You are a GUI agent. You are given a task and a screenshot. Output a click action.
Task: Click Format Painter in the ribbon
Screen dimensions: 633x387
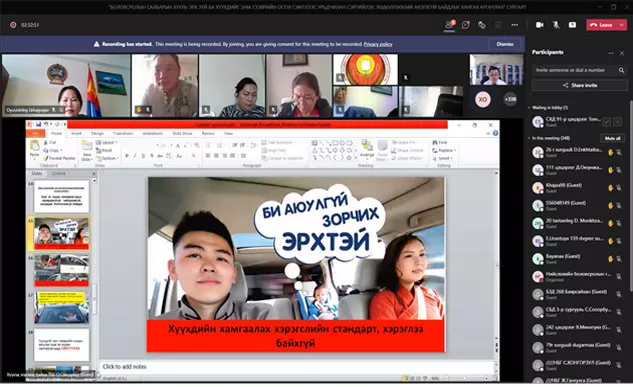point(59,158)
